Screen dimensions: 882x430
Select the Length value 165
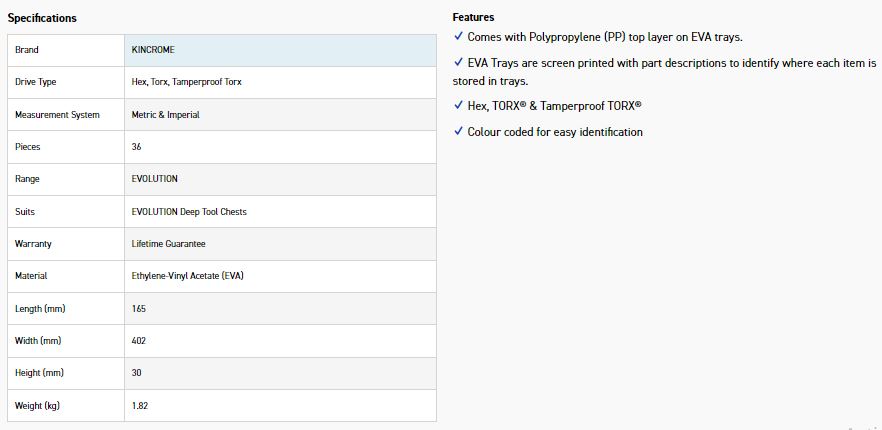coord(139,309)
